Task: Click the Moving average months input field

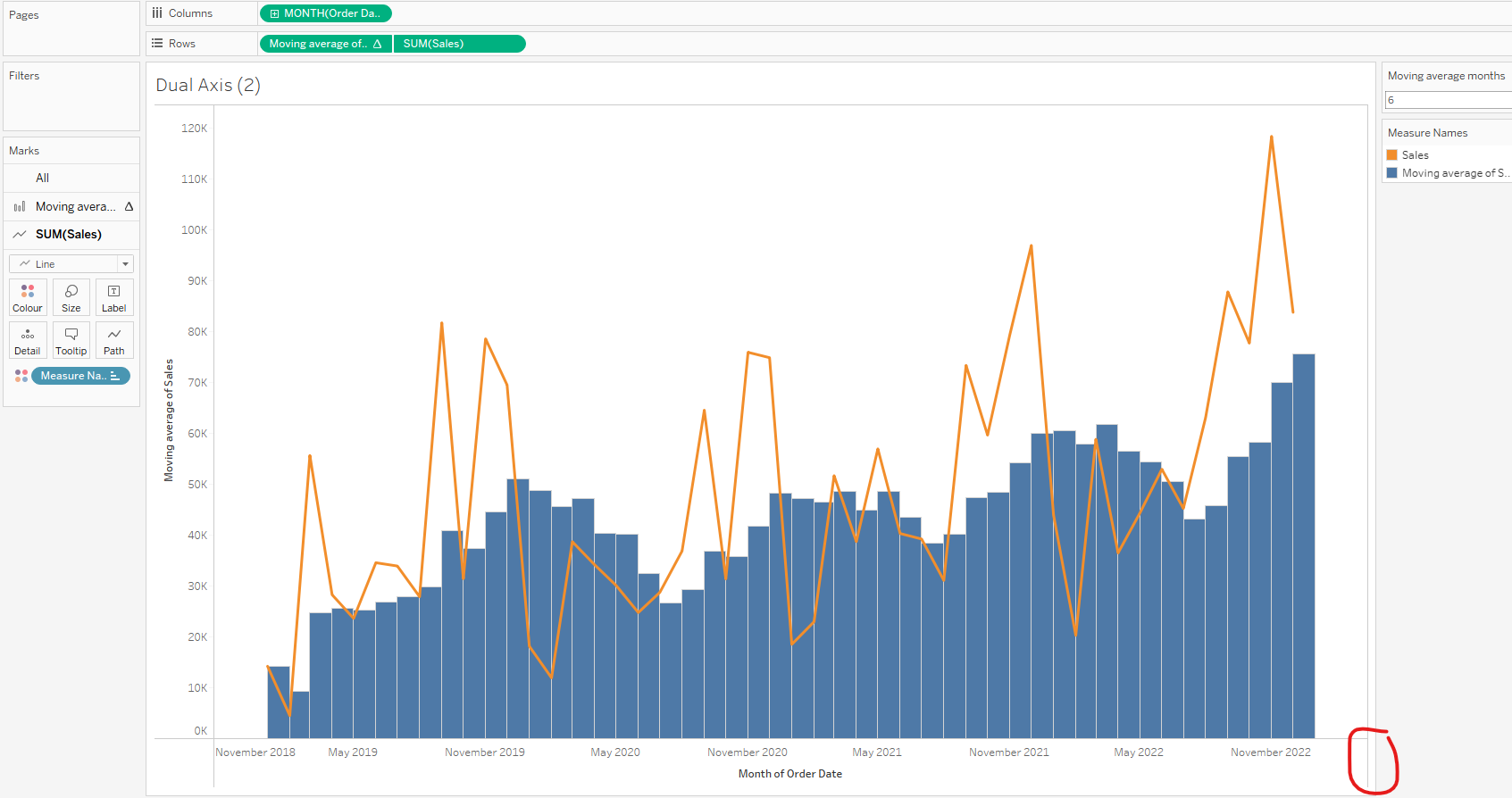Action: pyautogui.click(x=1448, y=100)
